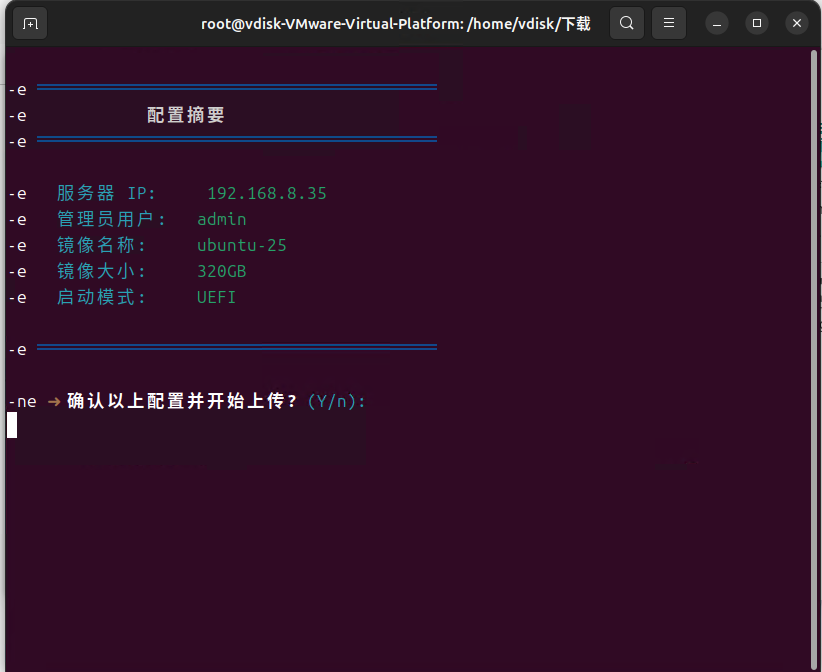Click the orange arrow before the prompt
Screen dimensions: 822x672
(54, 401)
